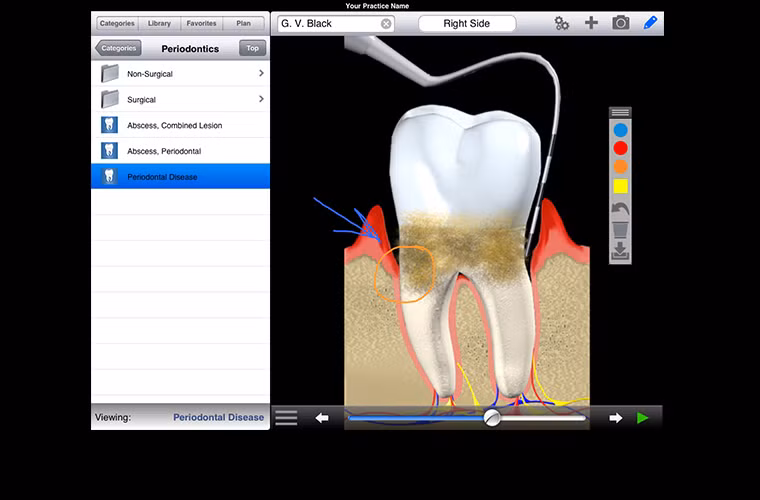
Task: Toggle the blue pencil drawing tool
Action: [x=650, y=23]
